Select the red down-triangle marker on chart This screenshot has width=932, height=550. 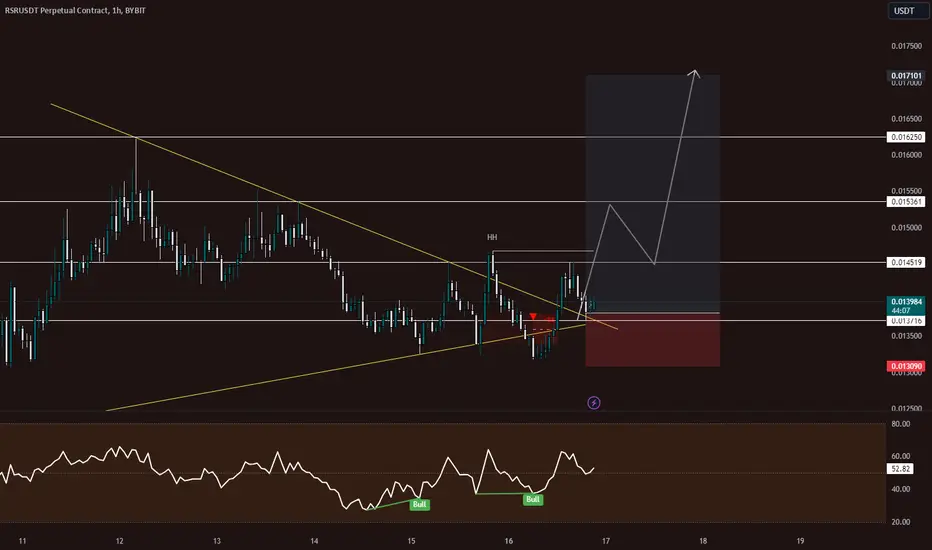[x=533, y=316]
